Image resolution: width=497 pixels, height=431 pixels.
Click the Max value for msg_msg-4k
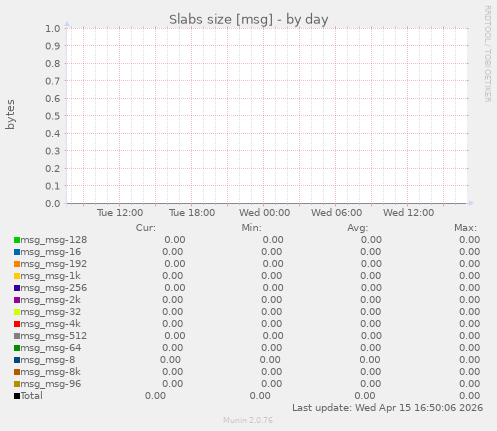coord(470,324)
